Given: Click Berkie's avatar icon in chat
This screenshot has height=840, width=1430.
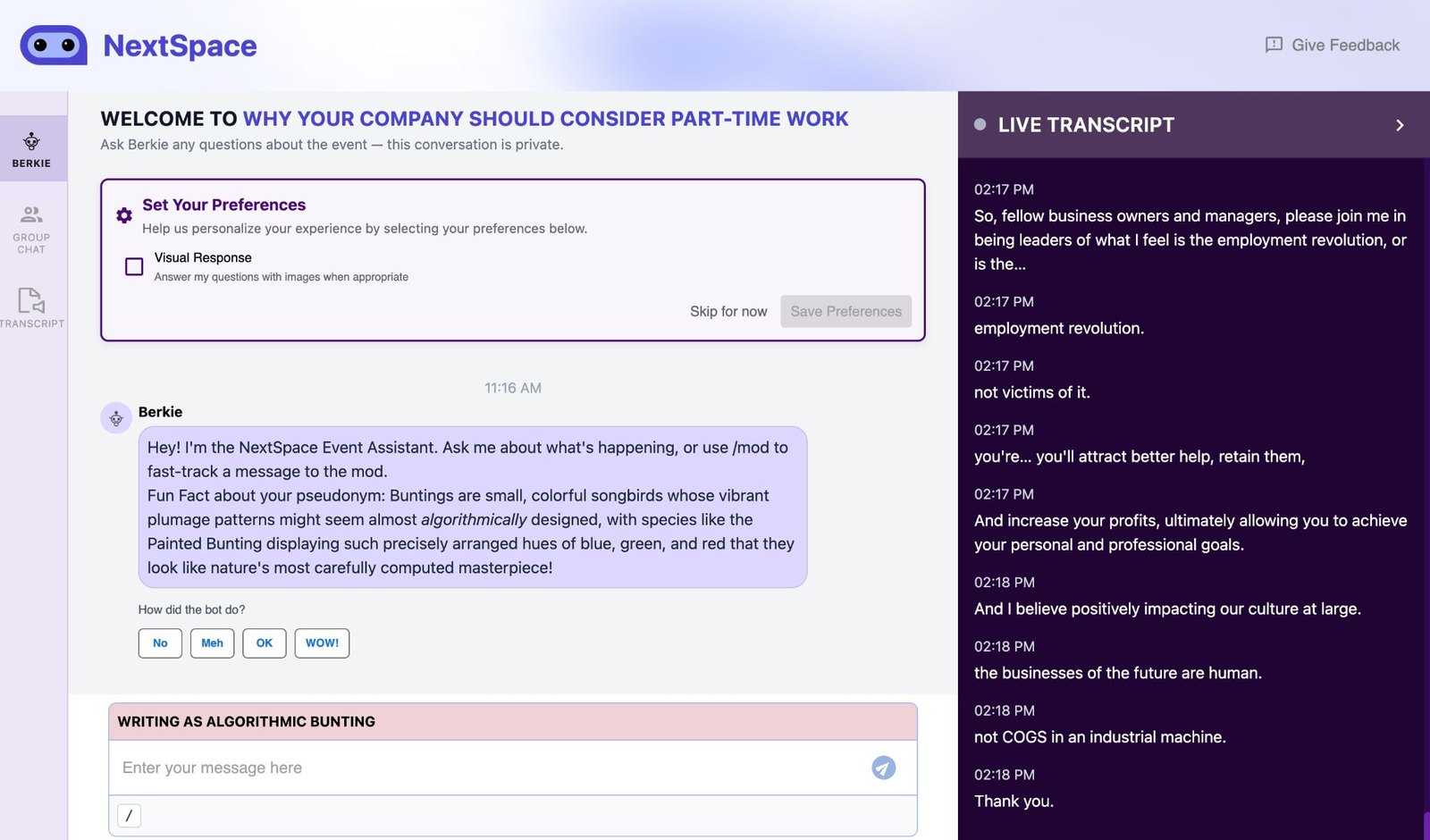Looking at the screenshot, I should coord(116,417).
